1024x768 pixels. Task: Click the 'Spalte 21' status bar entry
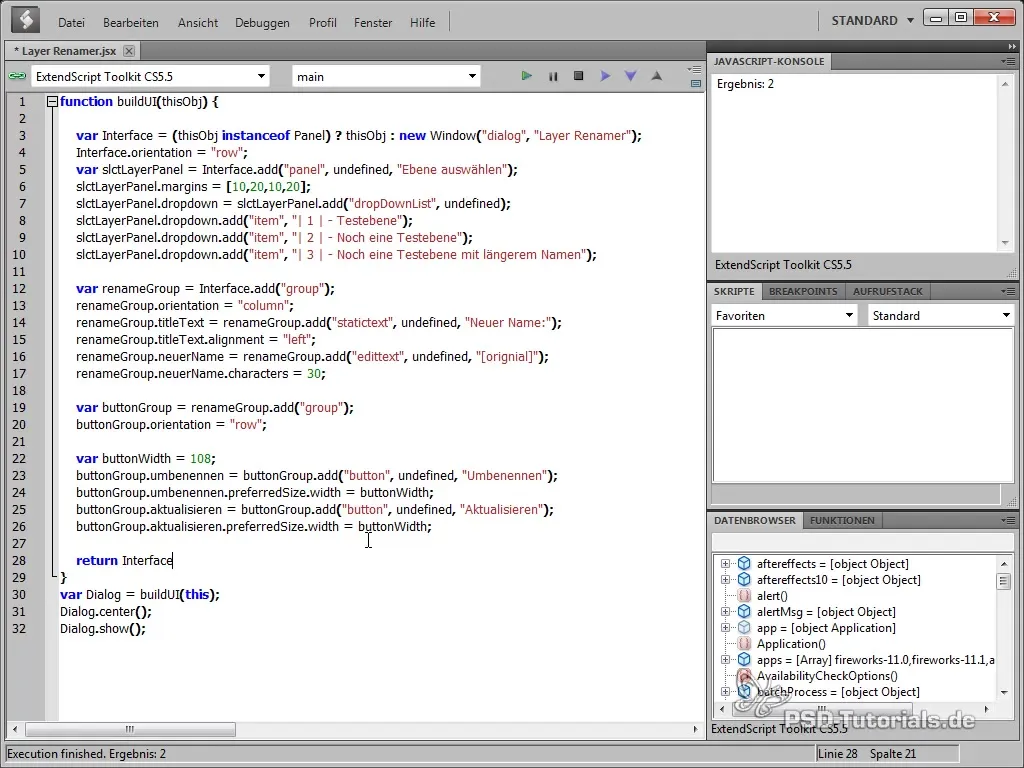pos(893,754)
